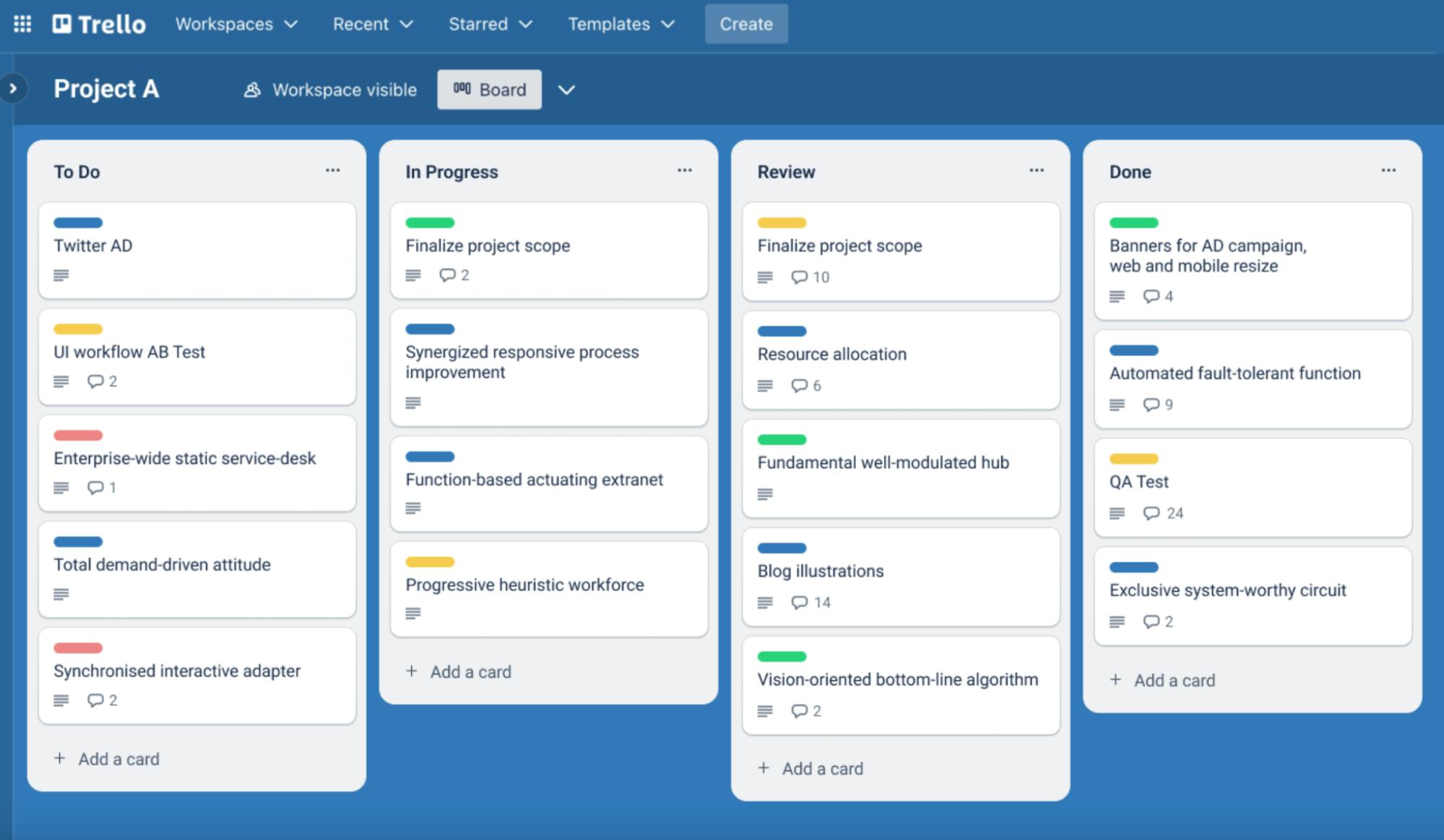
Task: Click the To Do list menu icon
Action: tap(333, 170)
